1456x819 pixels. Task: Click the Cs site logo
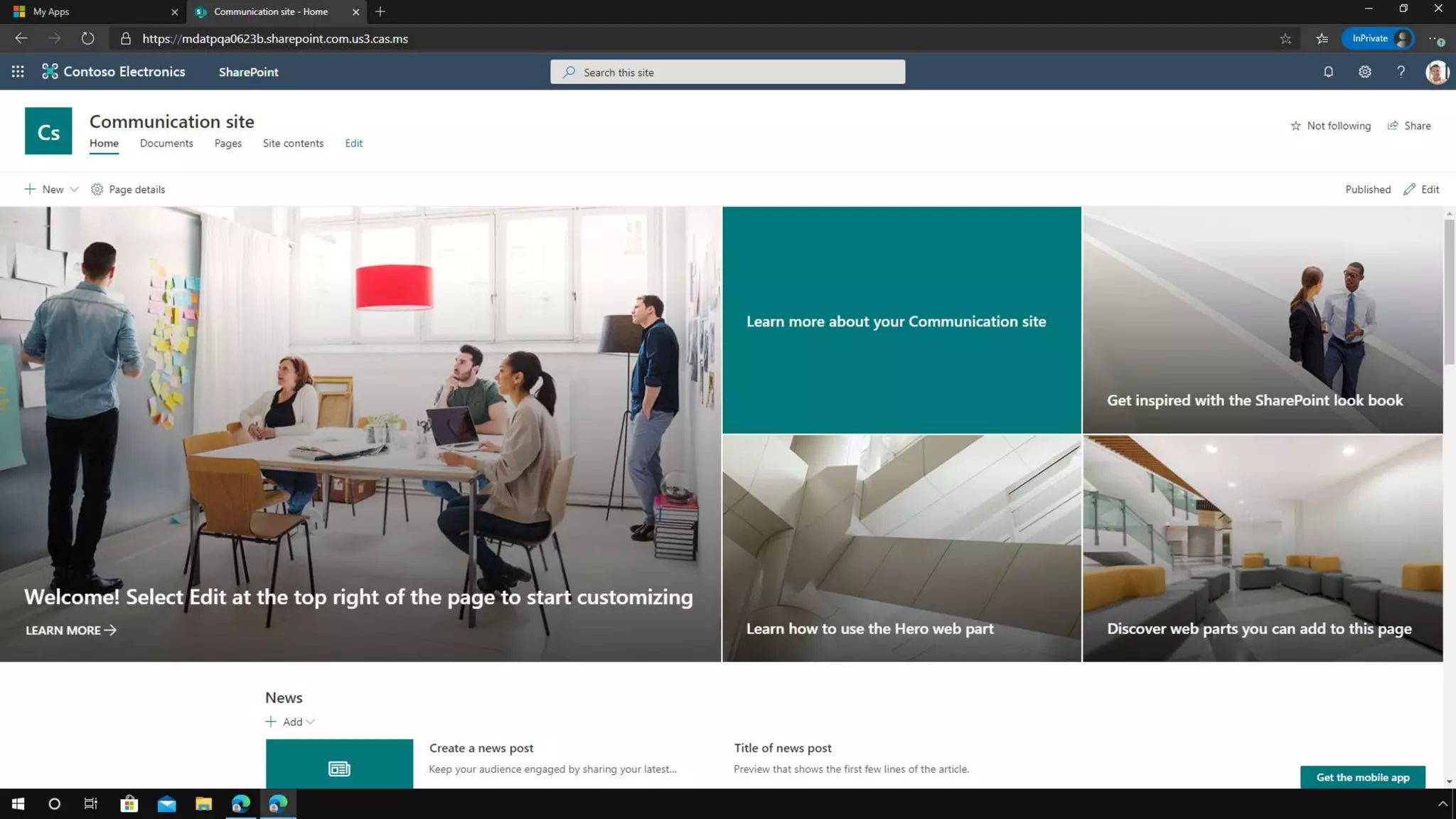(48, 131)
